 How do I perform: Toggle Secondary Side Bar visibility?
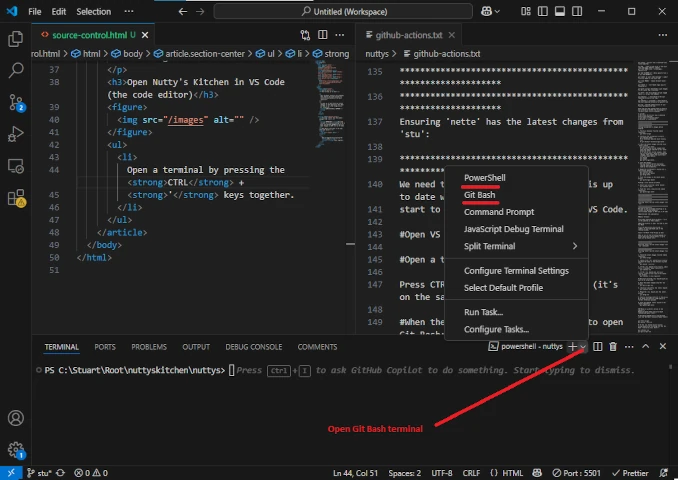(x=577, y=12)
